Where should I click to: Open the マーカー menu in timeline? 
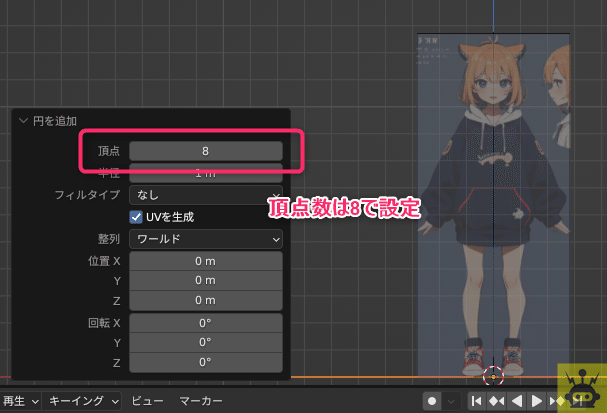pyautogui.click(x=201, y=401)
